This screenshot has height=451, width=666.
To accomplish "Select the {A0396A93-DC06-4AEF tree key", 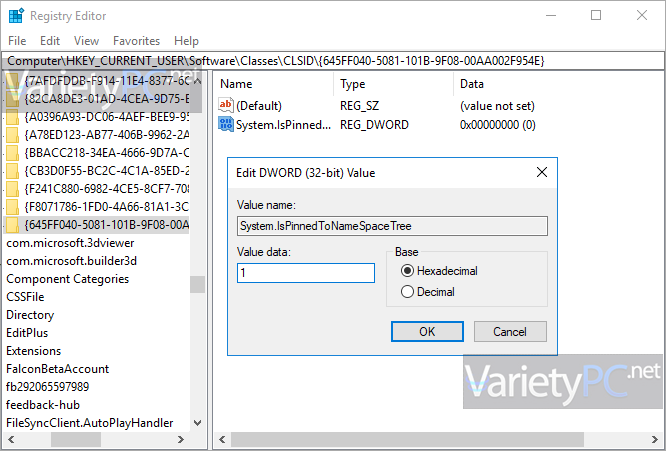I will [107, 117].
